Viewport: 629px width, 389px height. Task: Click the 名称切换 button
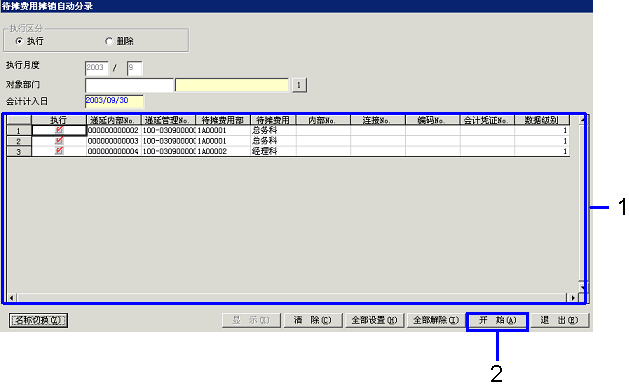38,320
